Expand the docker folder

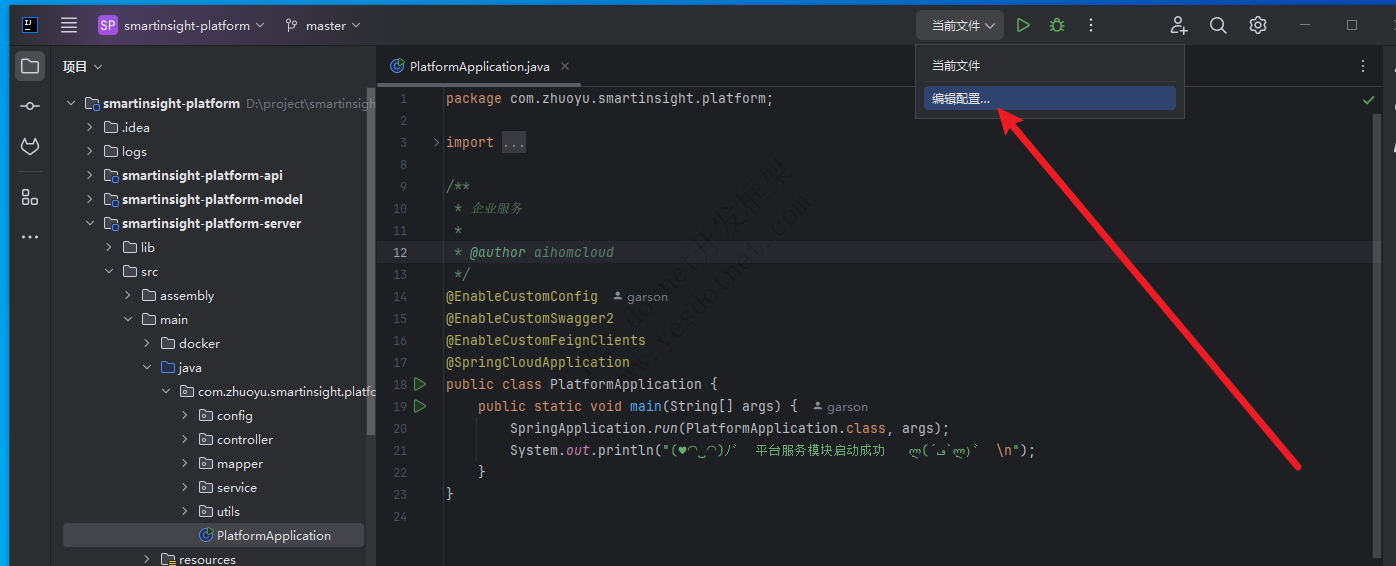[x=147, y=343]
